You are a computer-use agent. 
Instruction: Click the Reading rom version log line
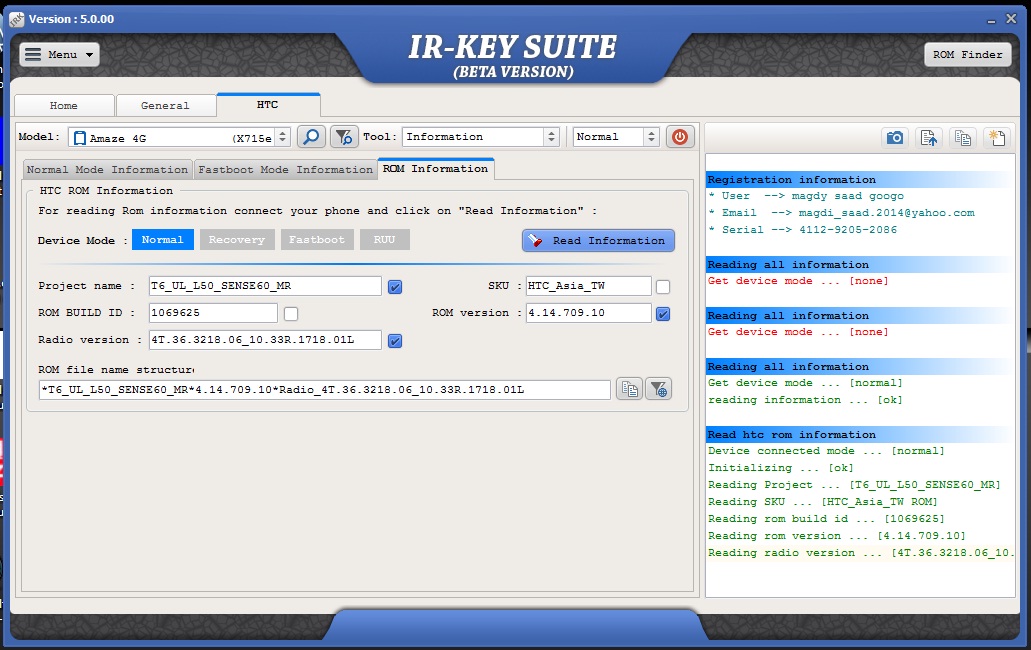(836, 536)
